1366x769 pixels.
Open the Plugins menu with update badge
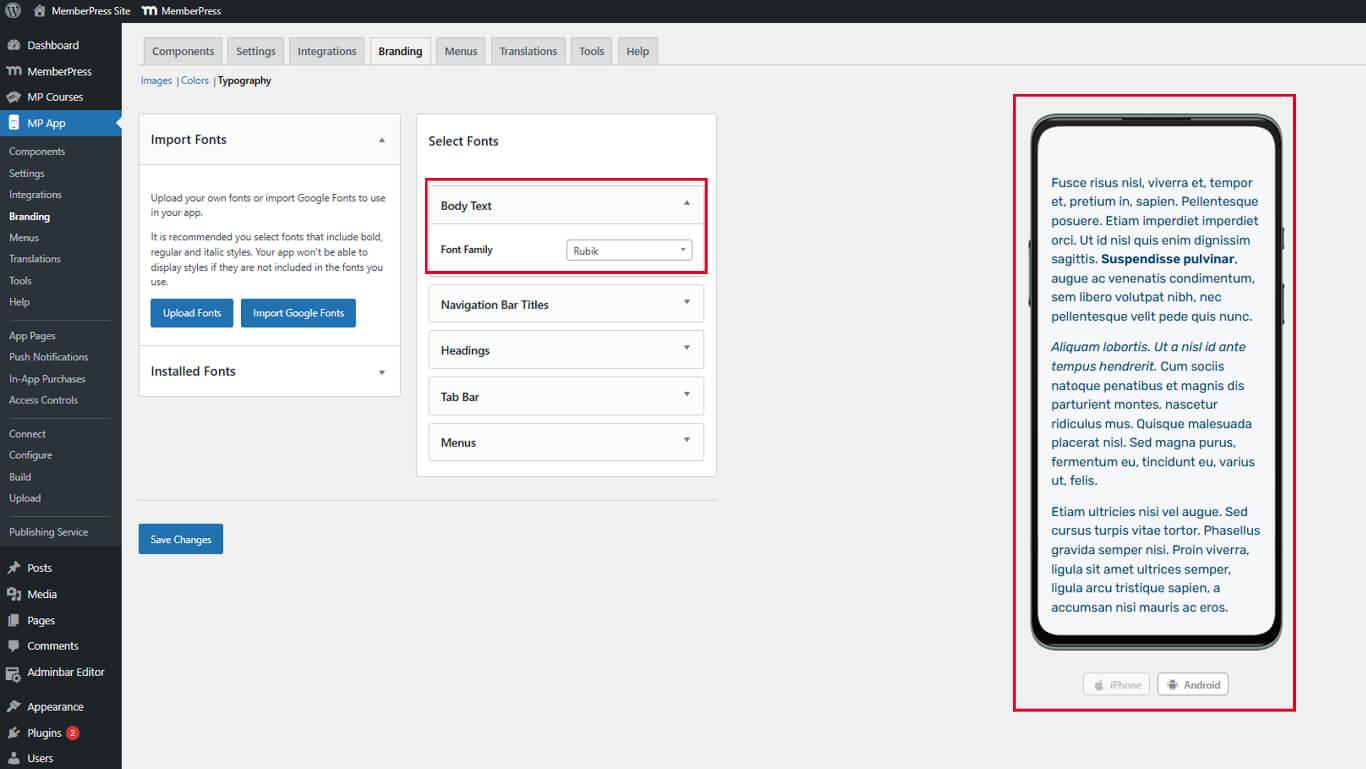click(45, 733)
